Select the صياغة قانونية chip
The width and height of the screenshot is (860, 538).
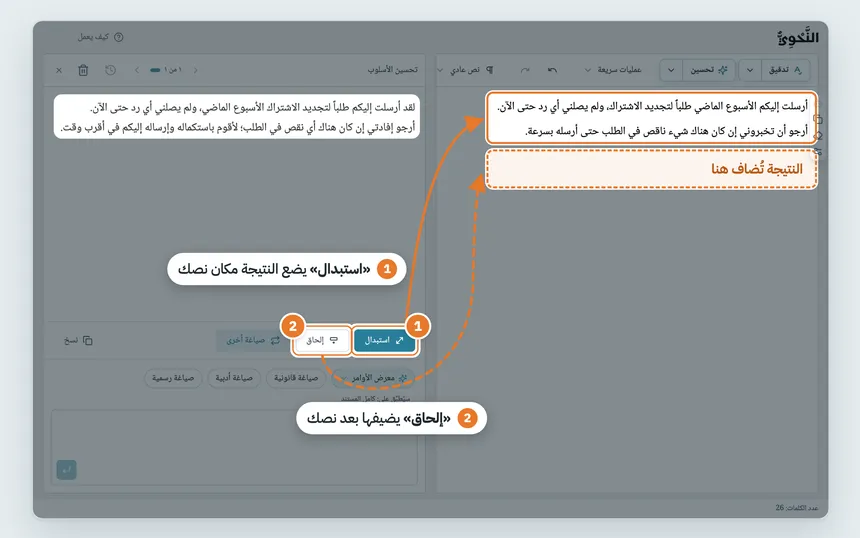[x=296, y=378]
